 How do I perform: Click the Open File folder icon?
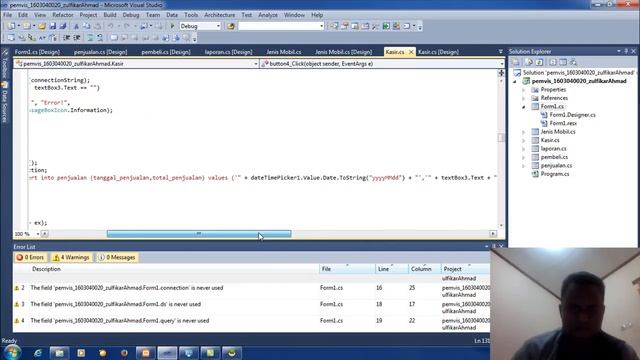tap(42, 26)
